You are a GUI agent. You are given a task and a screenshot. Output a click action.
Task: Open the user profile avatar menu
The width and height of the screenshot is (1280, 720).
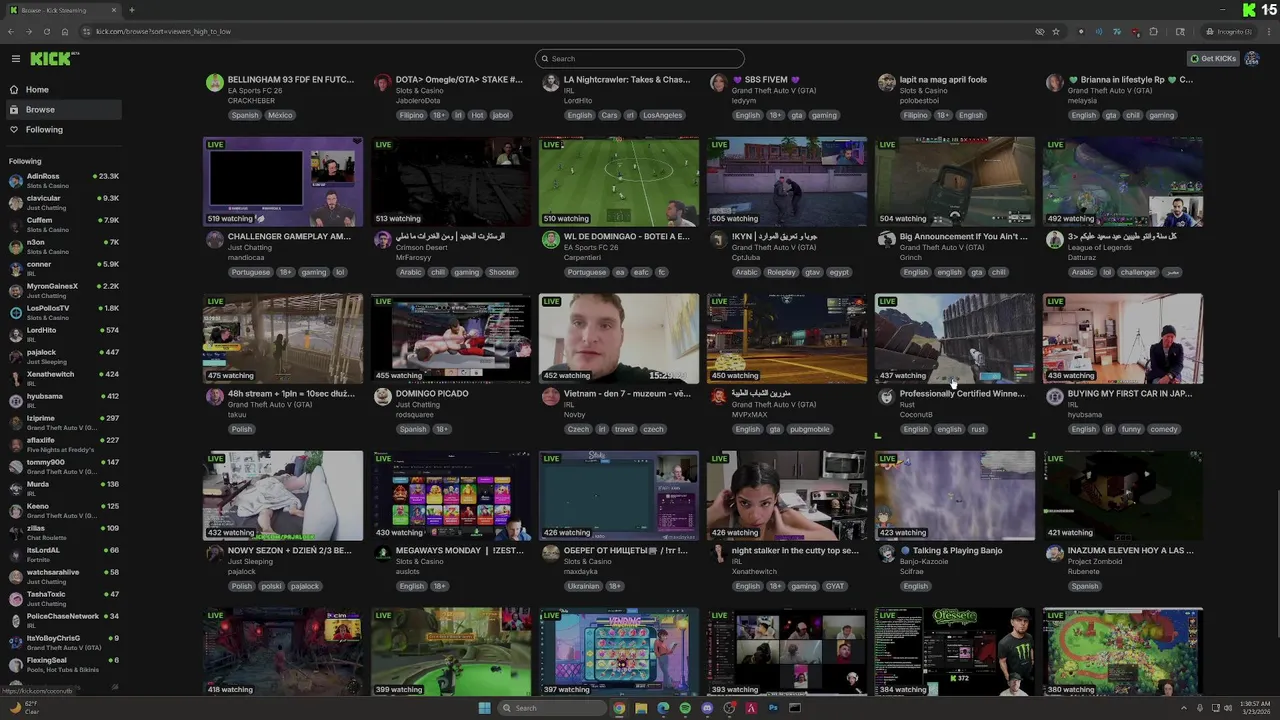[x=1252, y=59]
